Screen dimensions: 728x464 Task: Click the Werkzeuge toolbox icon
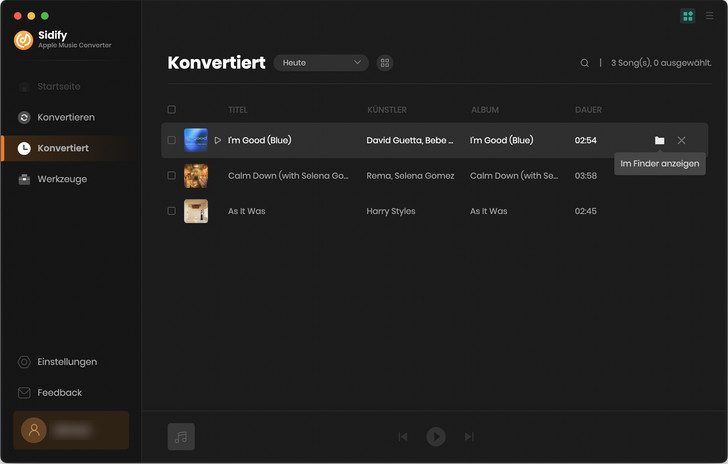[24, 179]
